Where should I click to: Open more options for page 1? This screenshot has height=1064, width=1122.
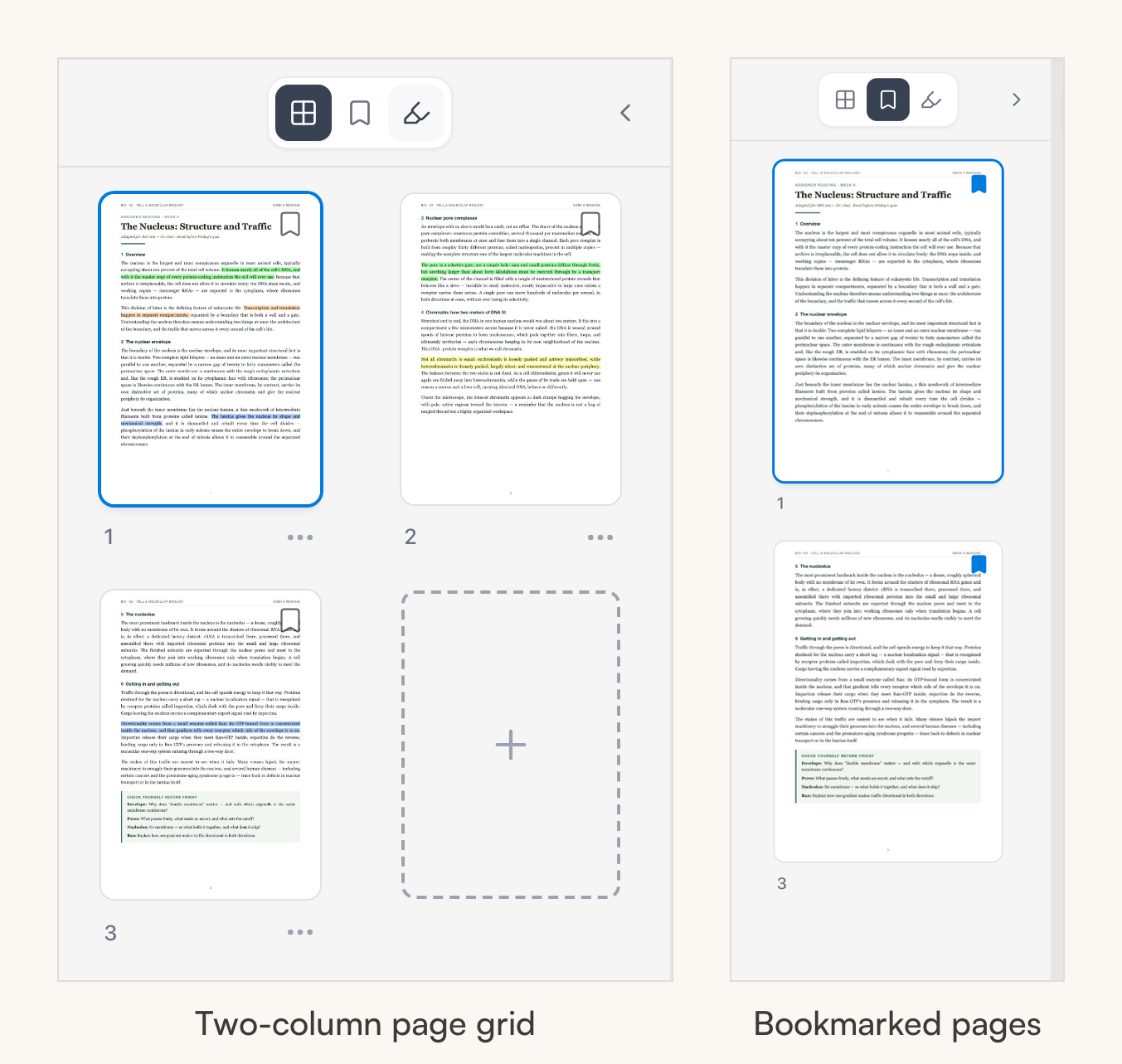[300, 537]
